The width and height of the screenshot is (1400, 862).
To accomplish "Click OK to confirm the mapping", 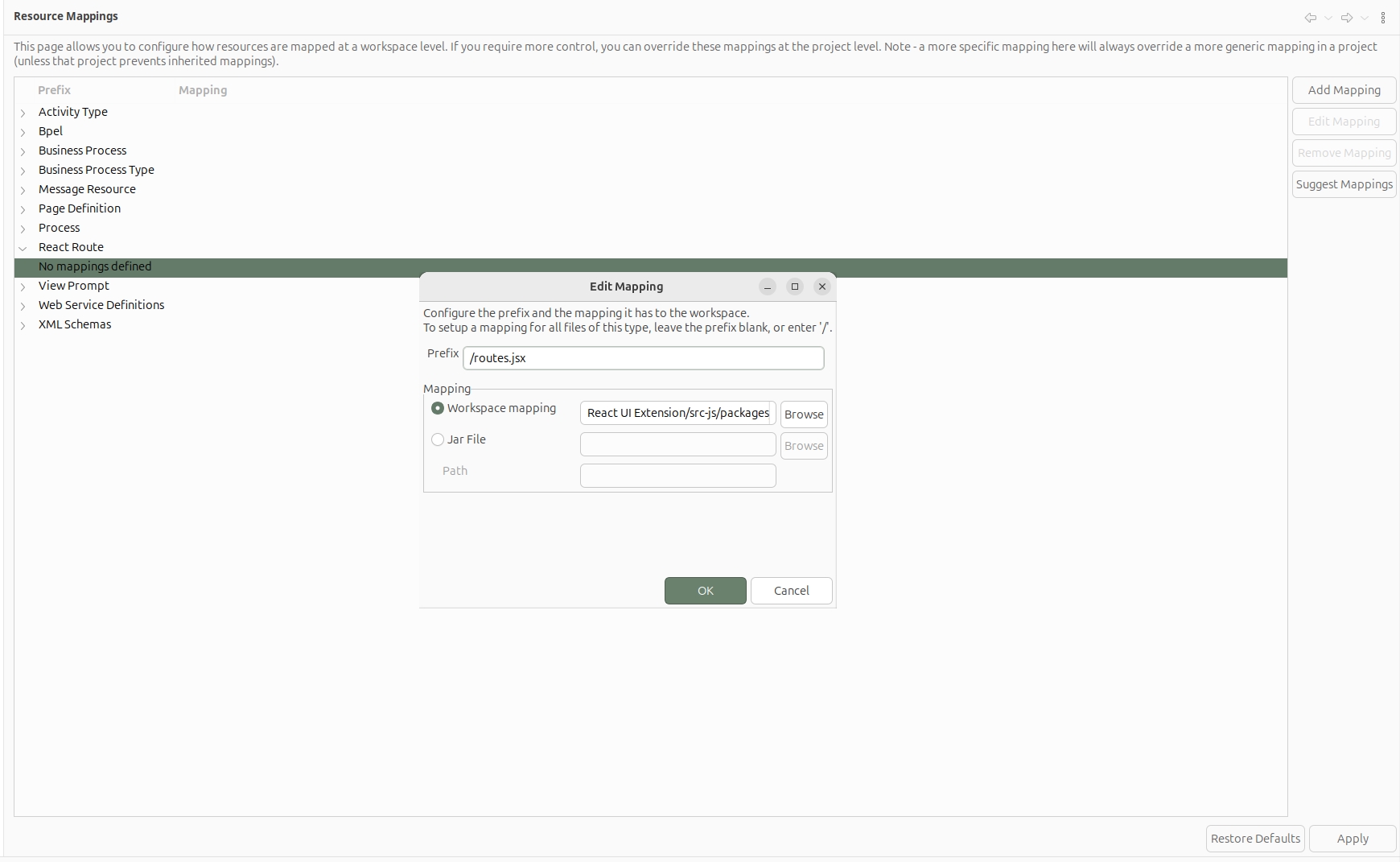I will coord(705,591).
